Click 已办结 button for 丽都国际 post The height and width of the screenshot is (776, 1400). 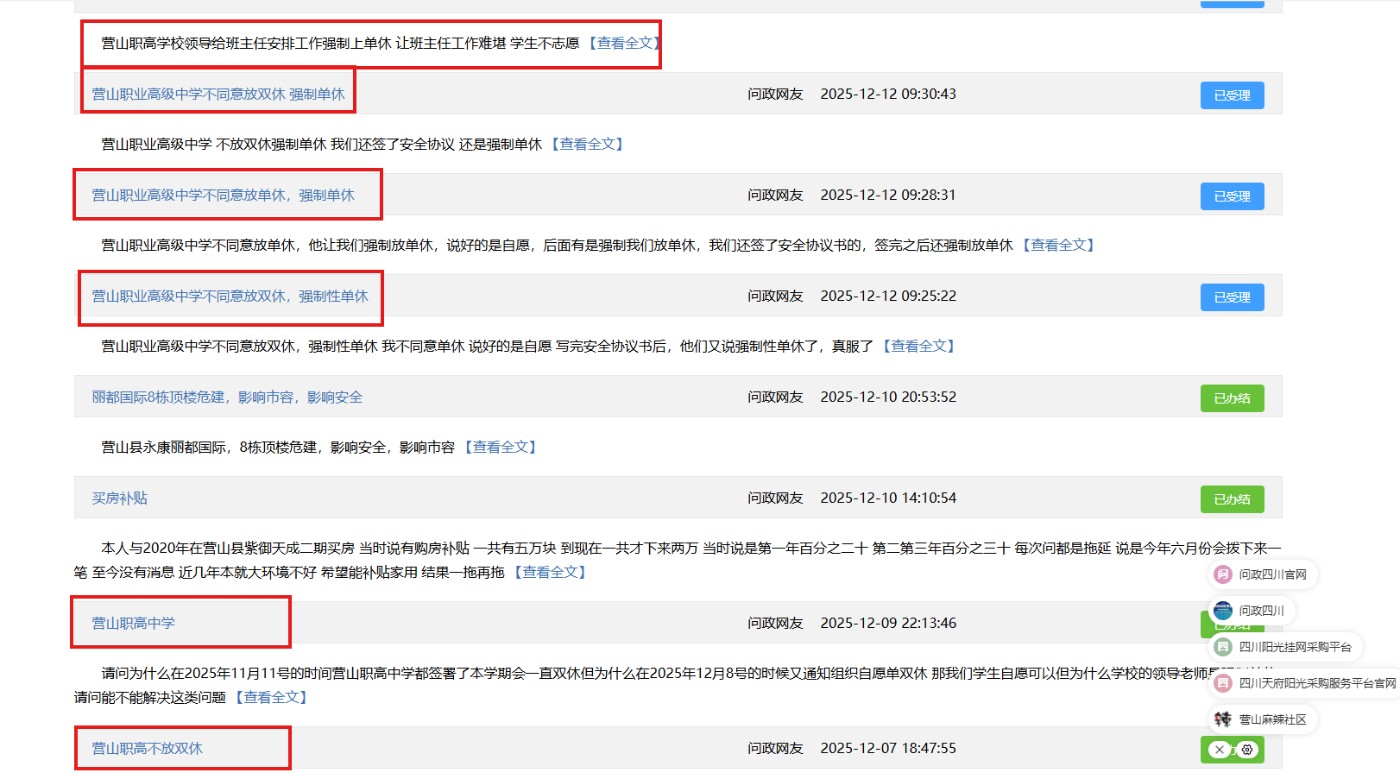[x=1231, y=398]
